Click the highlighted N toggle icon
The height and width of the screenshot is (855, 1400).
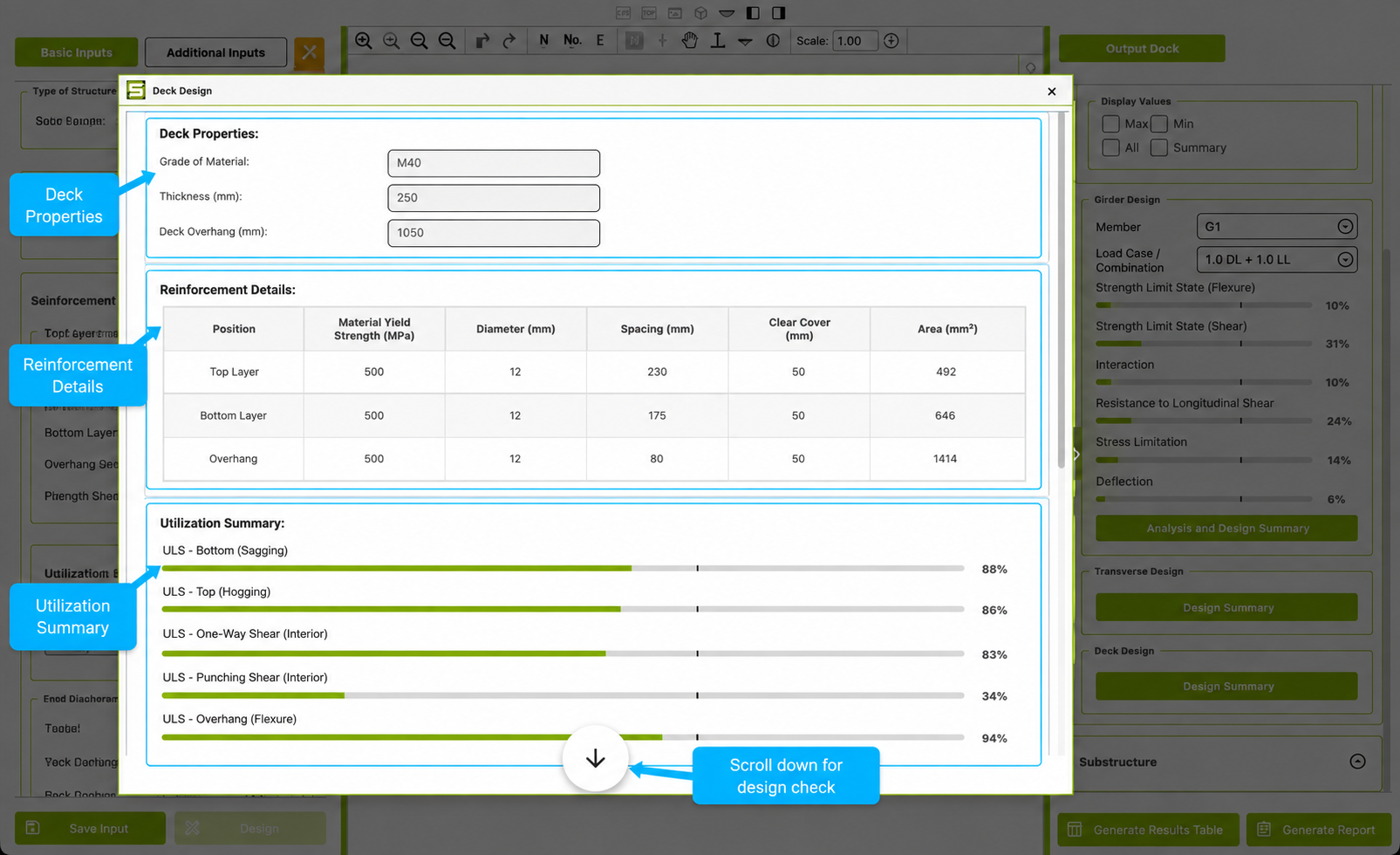pyautogui.click(x=634, y=40)
